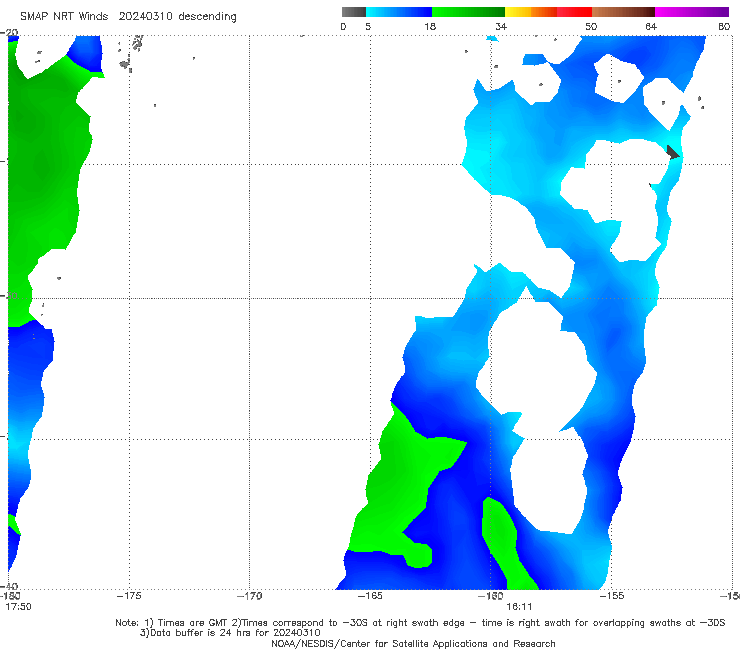Click the longitude label '-155'
Image resolution: width=740 pixels, height=650 pixels.
(612, 596)
